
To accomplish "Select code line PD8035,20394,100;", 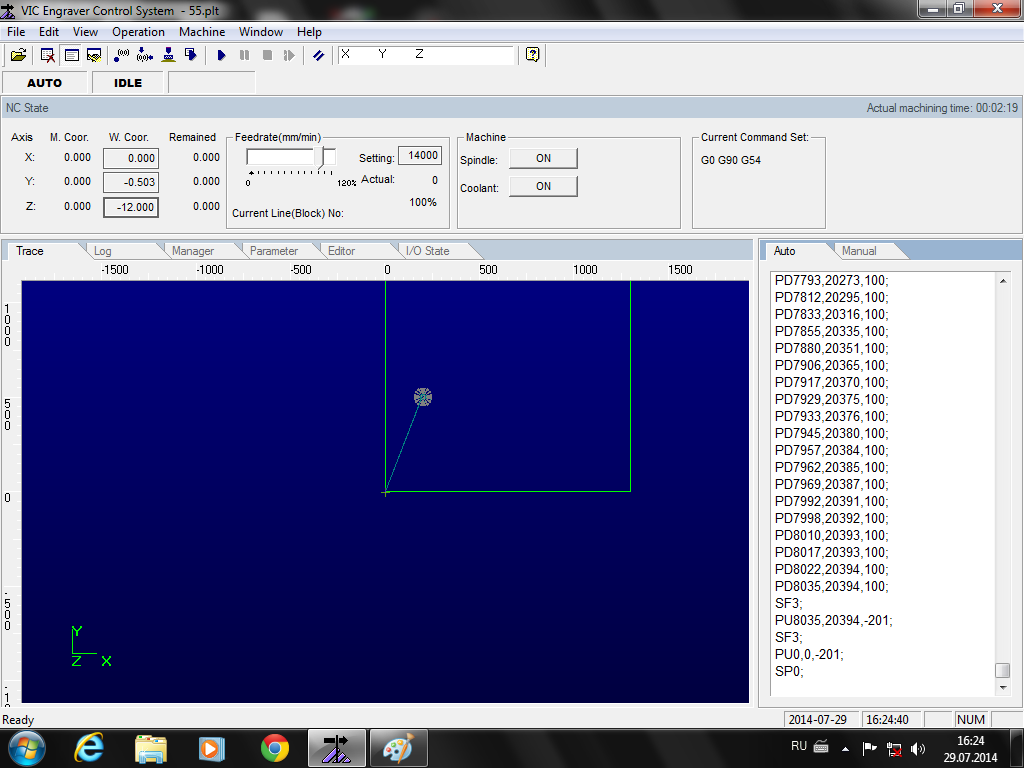I will tap(831, 586).
